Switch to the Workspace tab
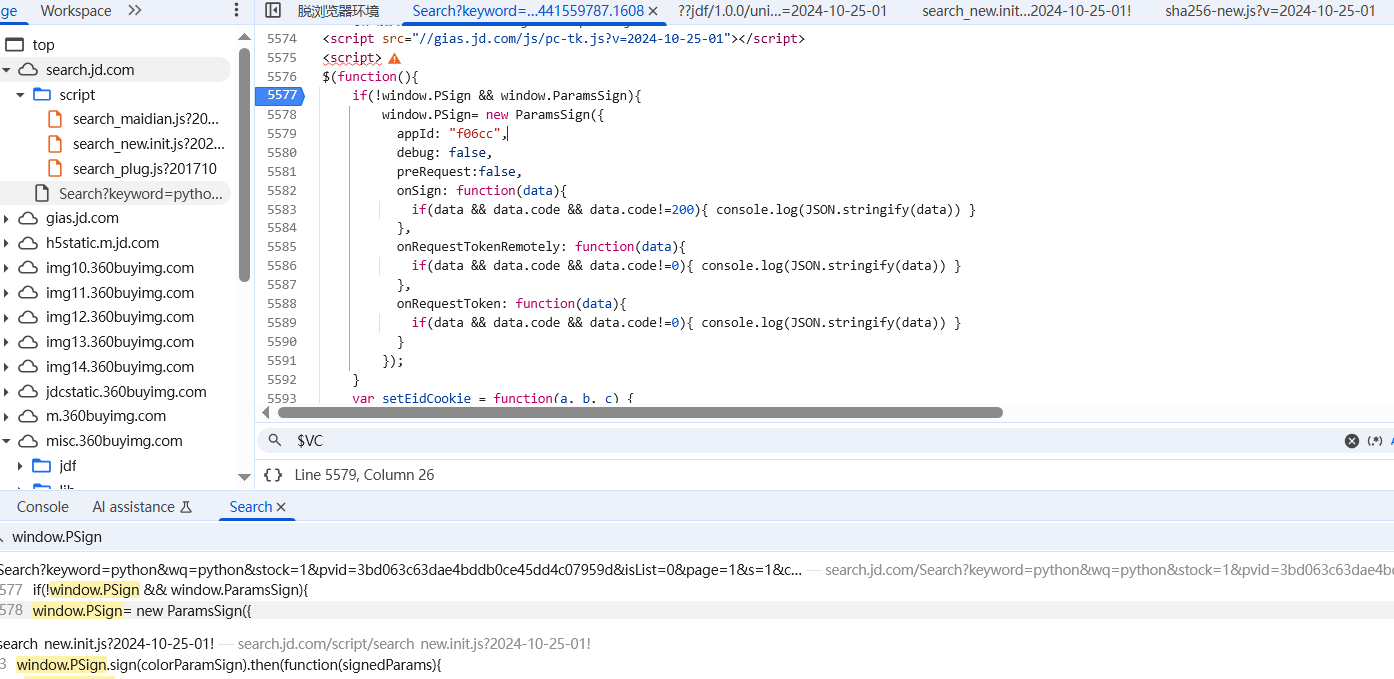Image resolution: width=1394 pixels, height=679 pixels. pos(76,10)
